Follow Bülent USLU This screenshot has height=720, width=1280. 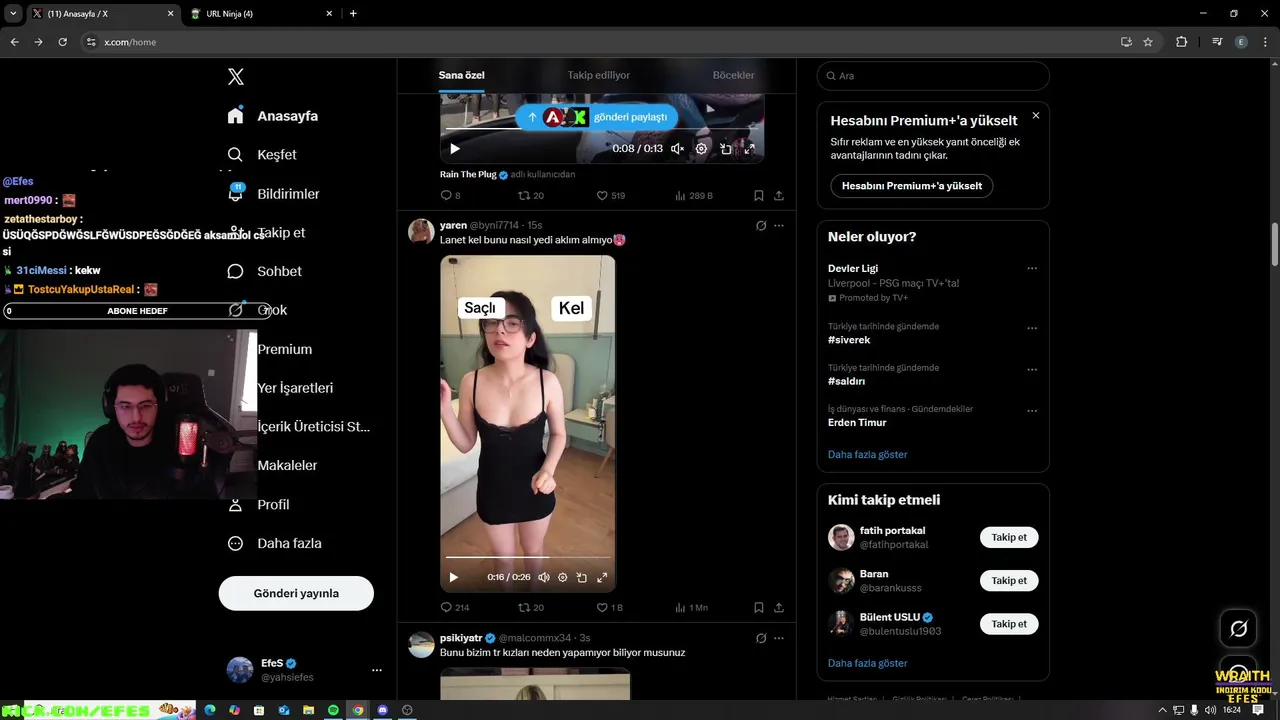pos(1009,624)
